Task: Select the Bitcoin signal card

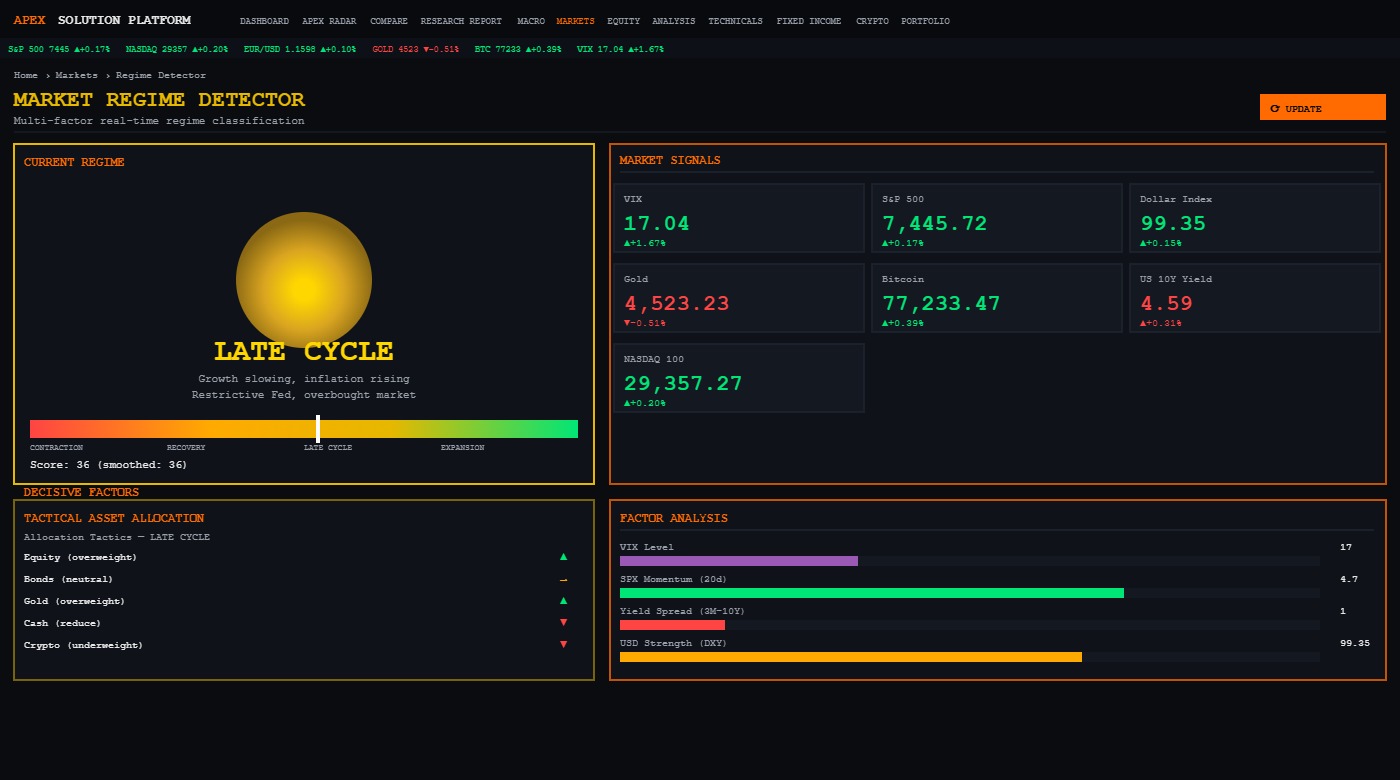Action: tap(997, 298)
